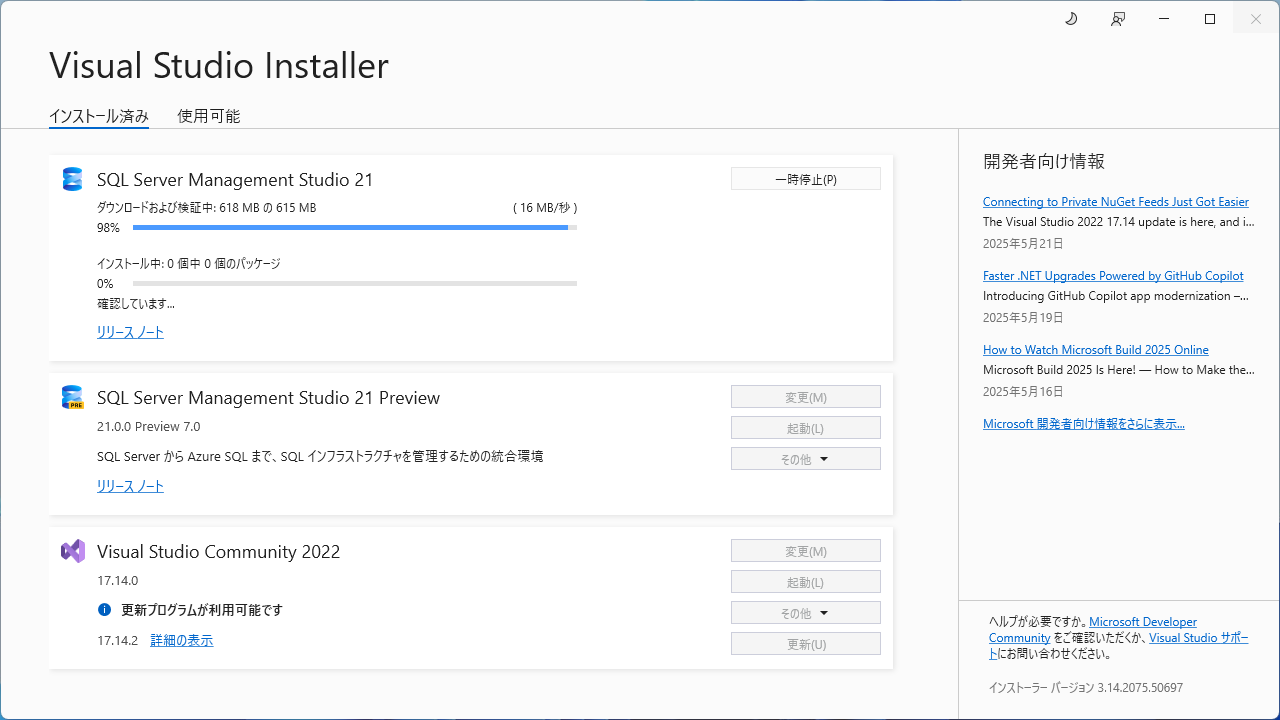The height and width of the screenshot is (720, 1280).
Task: Switch to the インストール済み tab
Action: (99, 116)
